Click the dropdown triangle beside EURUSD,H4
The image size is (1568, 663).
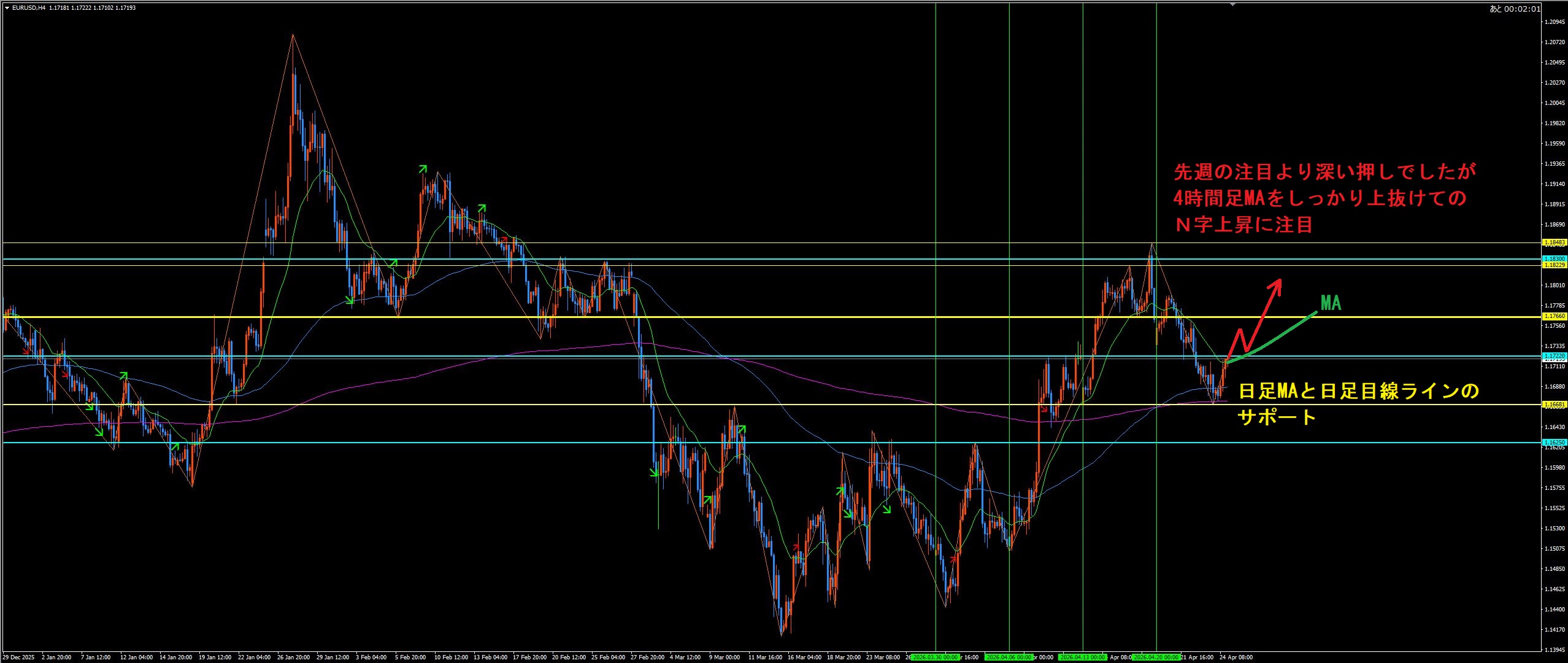coord(7,8)
